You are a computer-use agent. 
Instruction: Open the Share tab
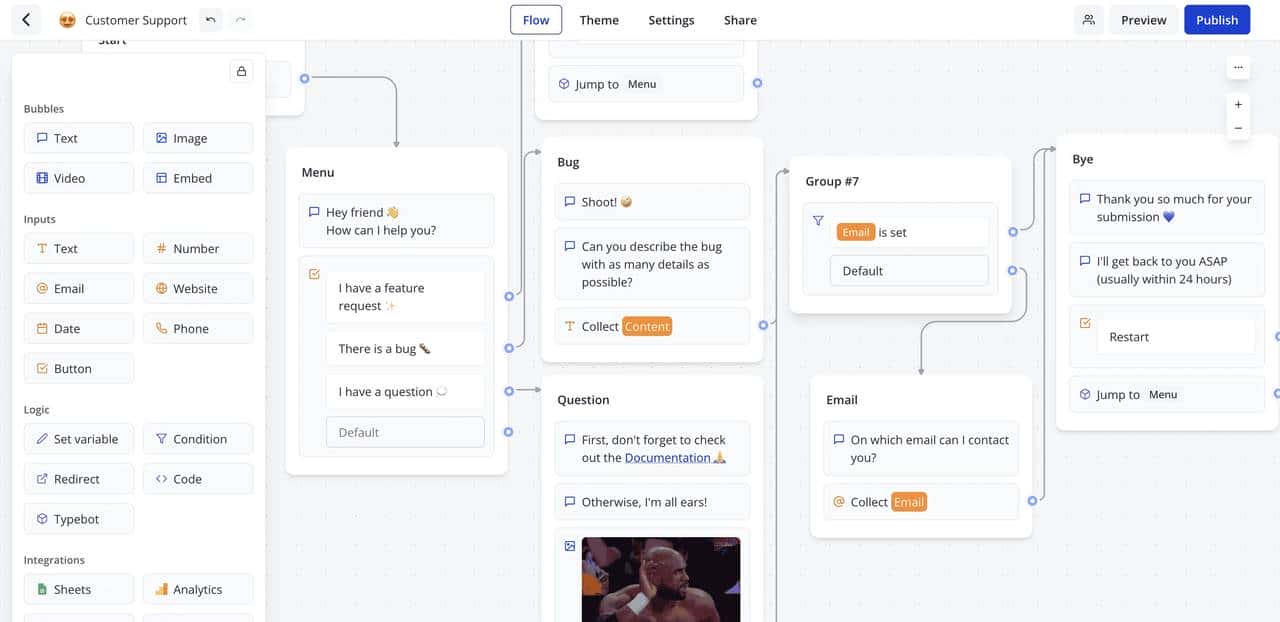click(x=740, y=20)
